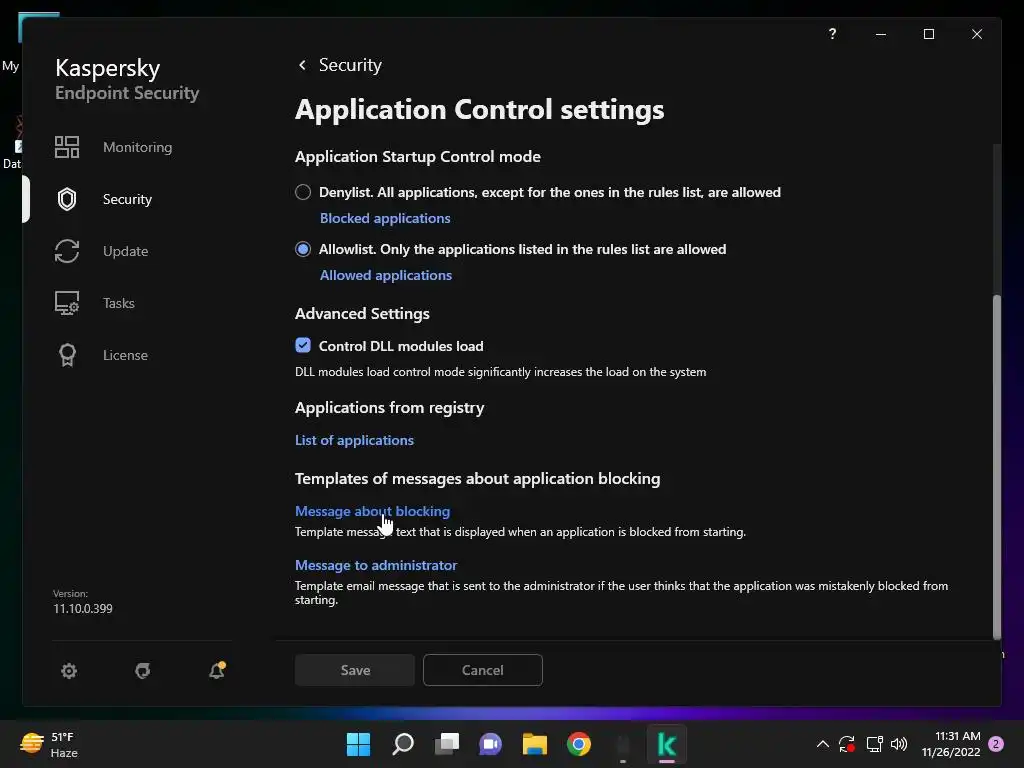Click the sync status tray icon
Image resolution: width=1024 pixels, height=768 pixels.
847,744
